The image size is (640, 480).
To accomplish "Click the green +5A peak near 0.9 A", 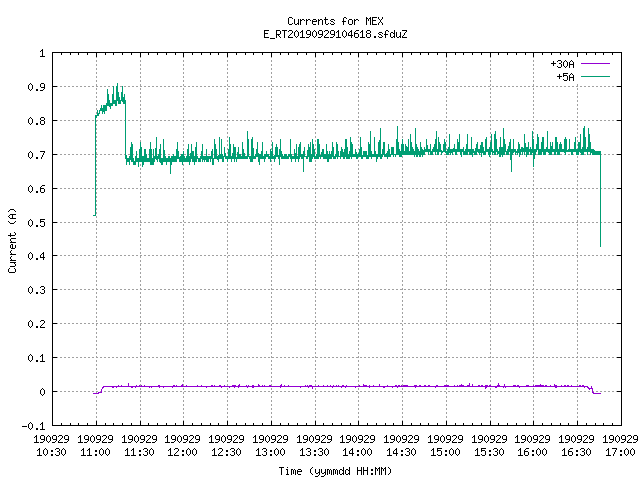I will pyautogui.click(x=118, y=85).
